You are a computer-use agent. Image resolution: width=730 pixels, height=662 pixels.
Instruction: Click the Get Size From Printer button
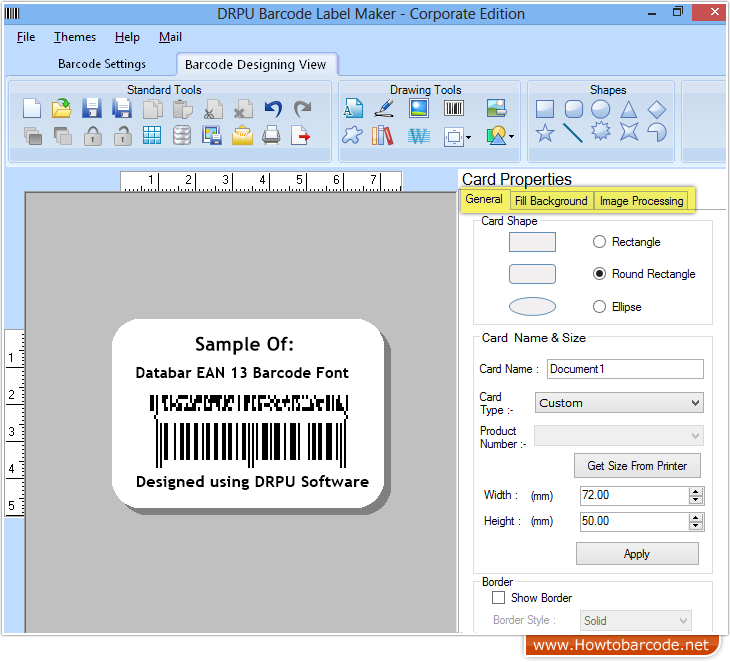click(637, 466)
